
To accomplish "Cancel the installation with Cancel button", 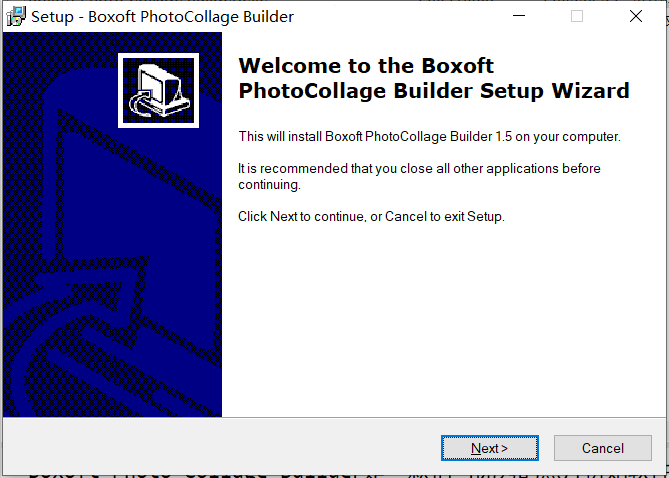I will (x=602, y=448).
